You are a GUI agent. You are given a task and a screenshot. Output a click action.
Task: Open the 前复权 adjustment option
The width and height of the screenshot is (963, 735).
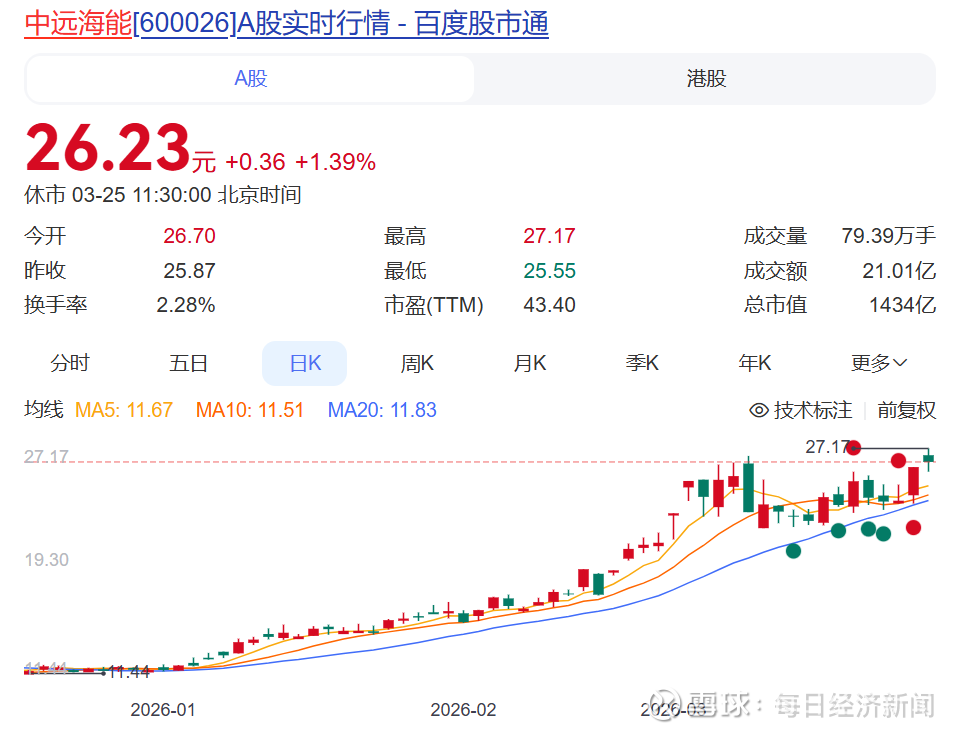906,410
